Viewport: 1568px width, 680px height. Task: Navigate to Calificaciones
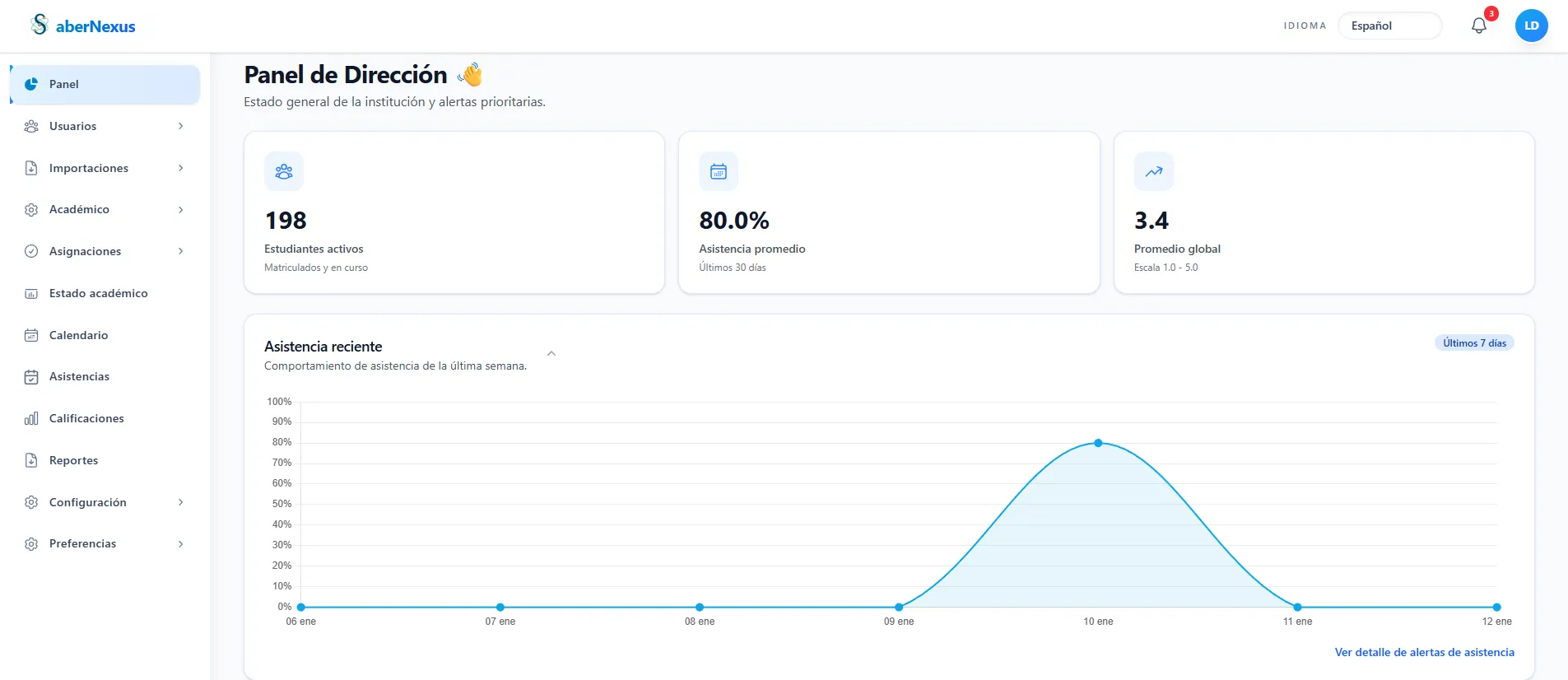(x=105, y=418)
